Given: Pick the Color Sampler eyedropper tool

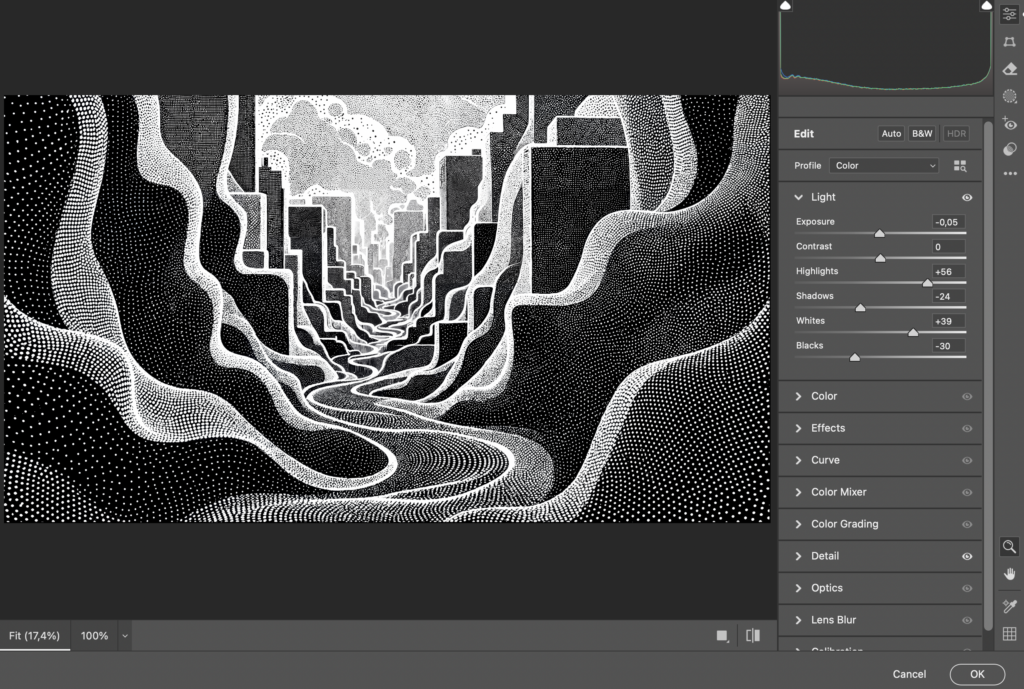Looking at the screenshot, I should [x=1009, y=606].
